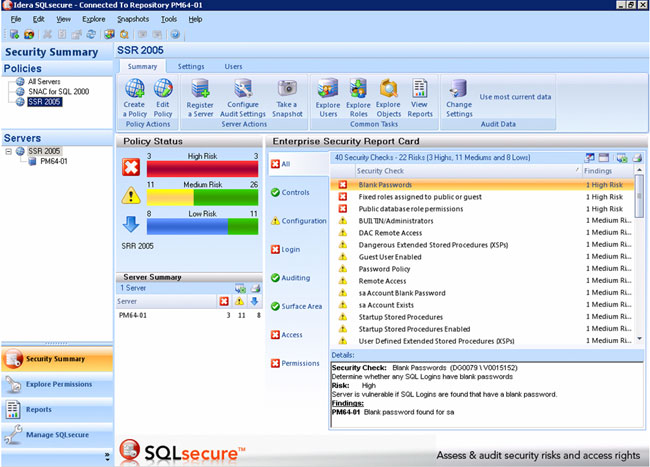Open the Security Summary navigation pane

(57, 359)
